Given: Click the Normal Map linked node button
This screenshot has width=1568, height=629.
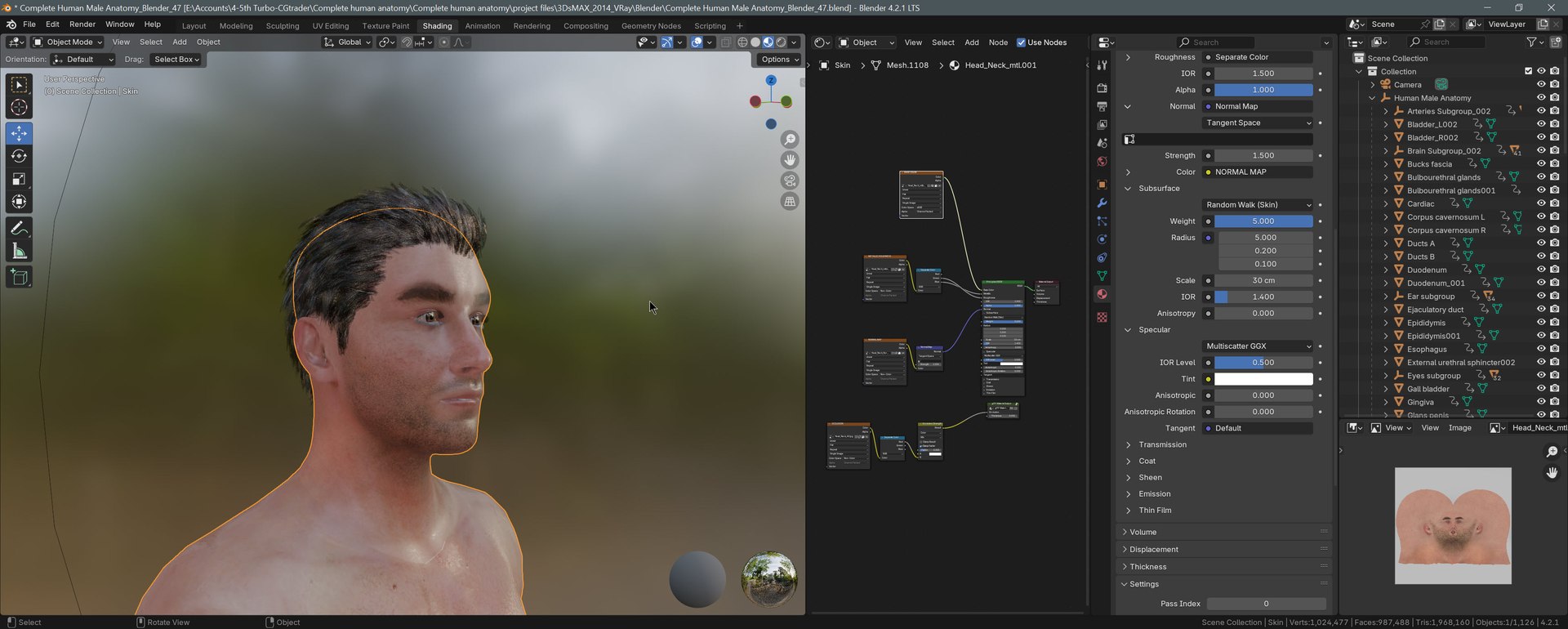Looking at the screenshot, I should 1258,106.
